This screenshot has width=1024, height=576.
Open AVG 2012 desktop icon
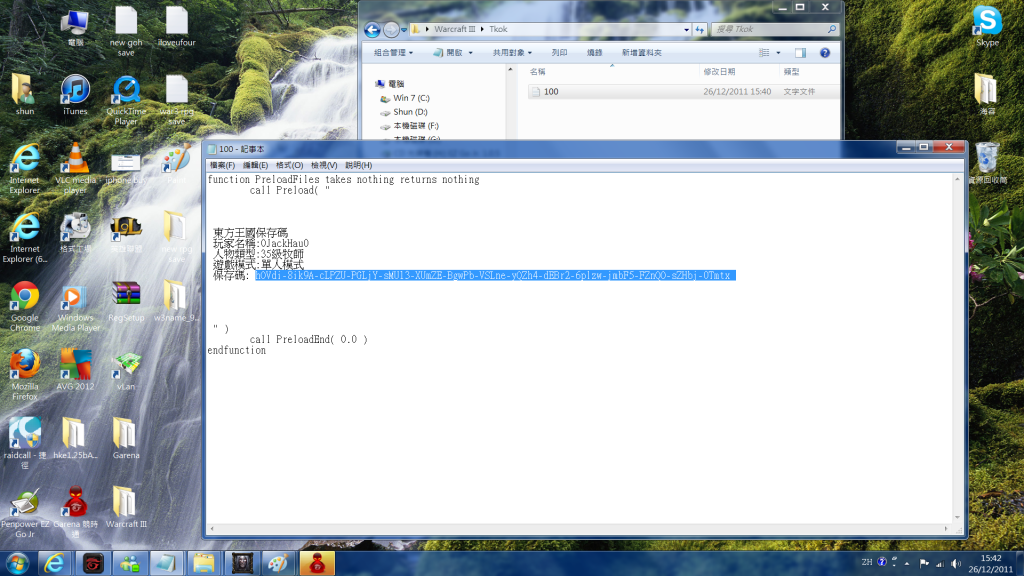75,370
